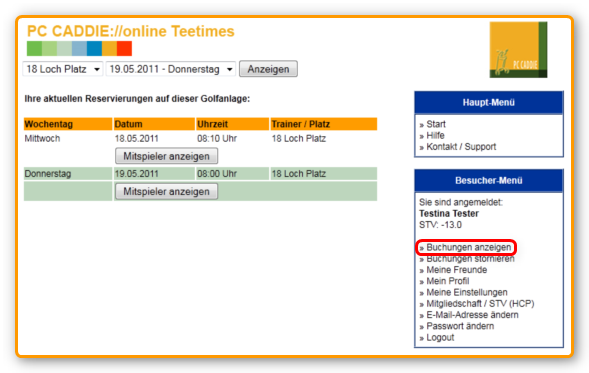
Task: Click the Haupt-Menü header
Action: (489, 103)
